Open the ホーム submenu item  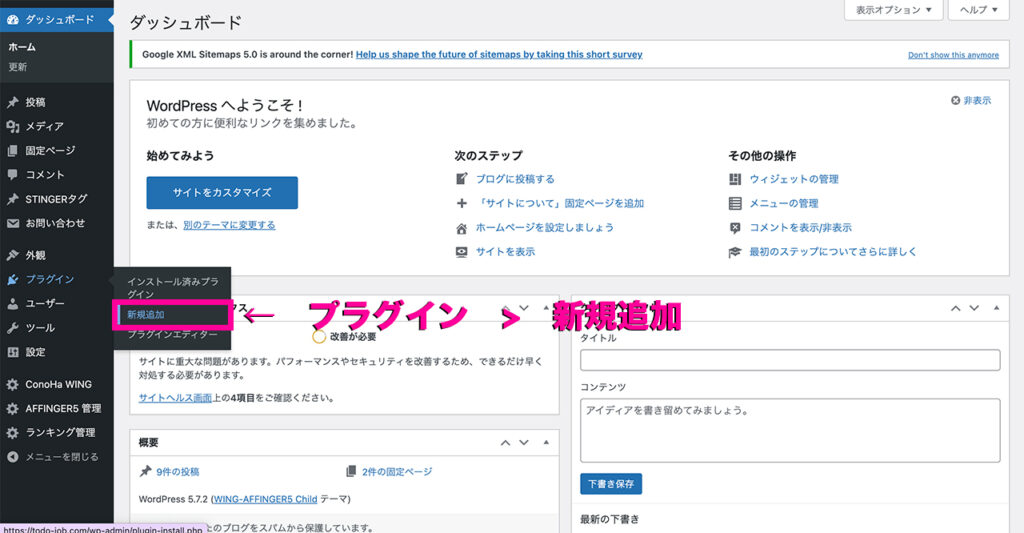(22, 47)
